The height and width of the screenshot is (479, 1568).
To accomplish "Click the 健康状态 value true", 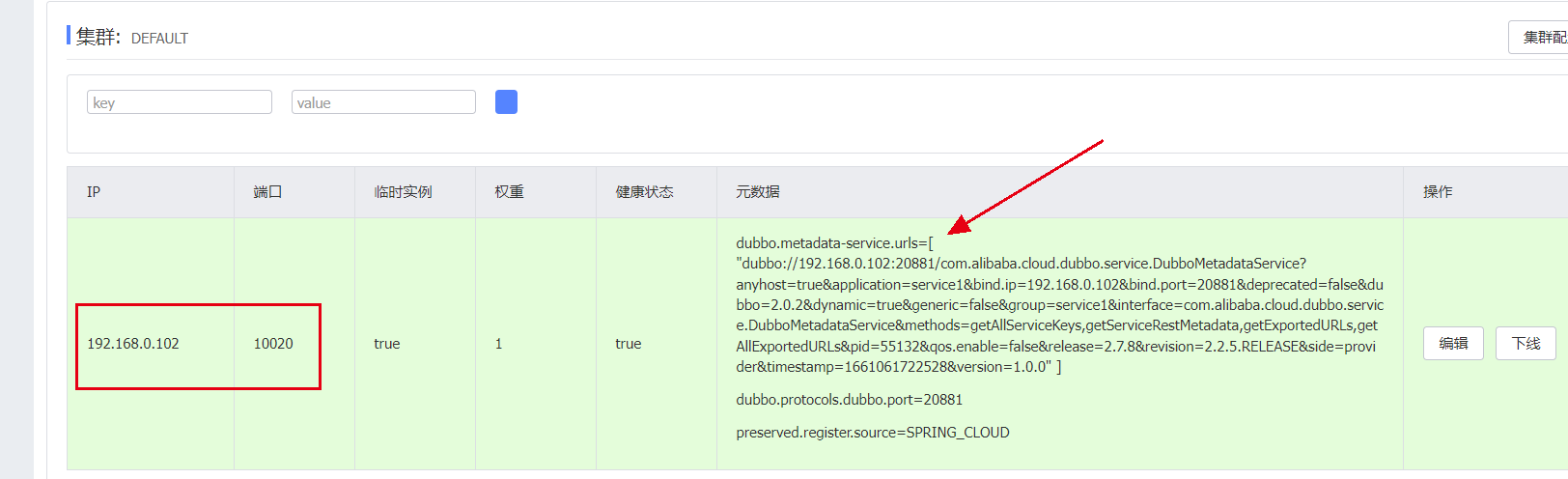I will click(x=629, y=344).
